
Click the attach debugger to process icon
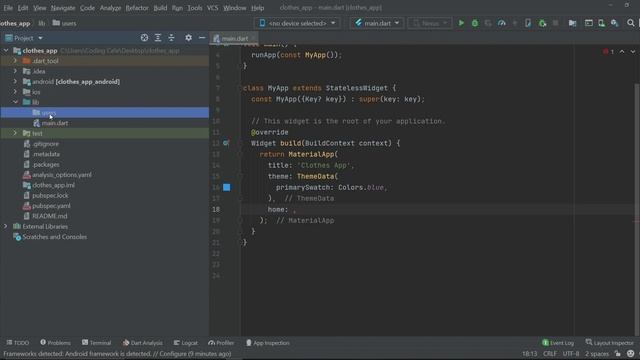tap(542, 23)
